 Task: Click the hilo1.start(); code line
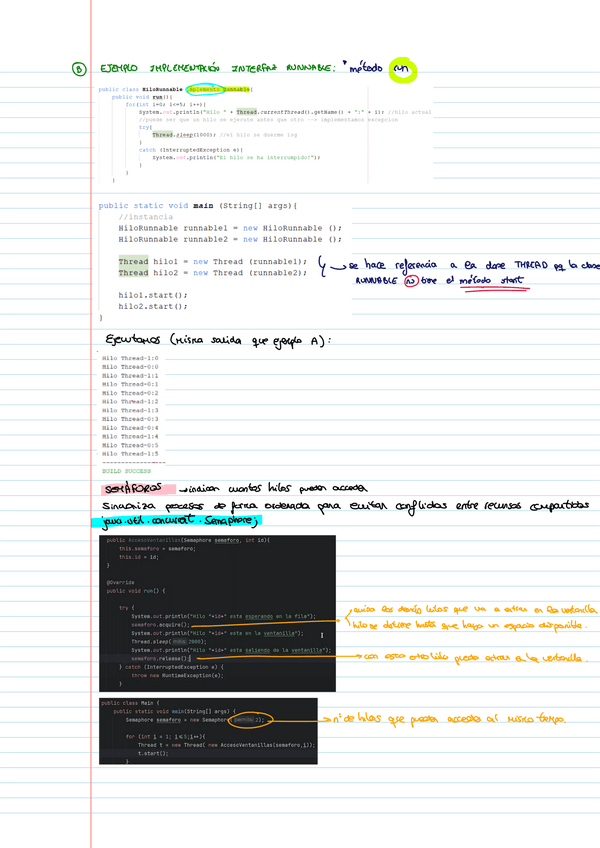point(153,295)
